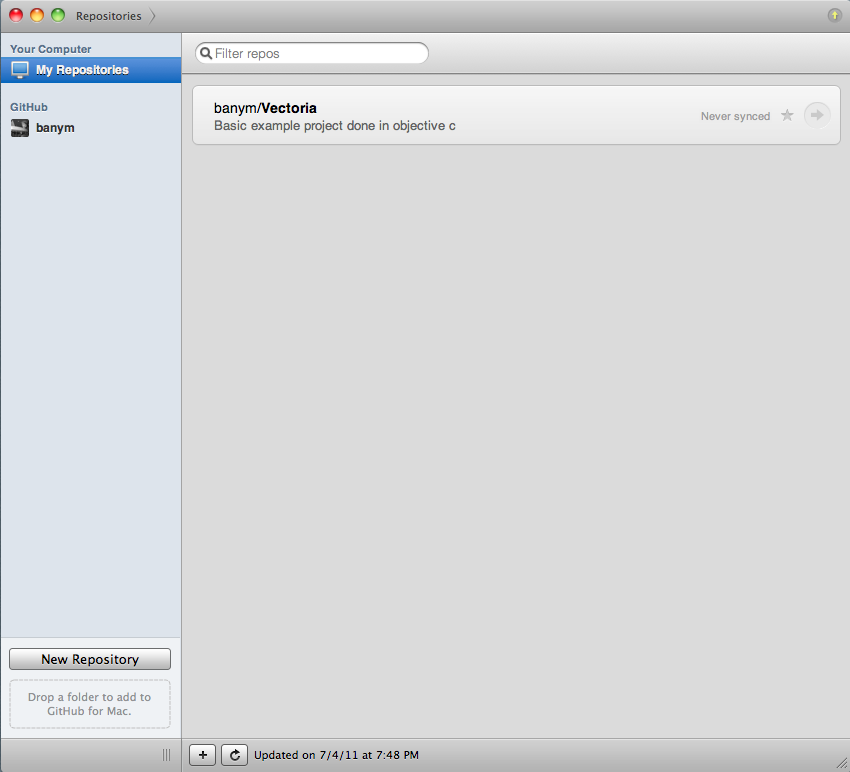The height and width of the screenshot is (772, 850).
Task: Zoom window with green title bar button
Action: point(58,15)
